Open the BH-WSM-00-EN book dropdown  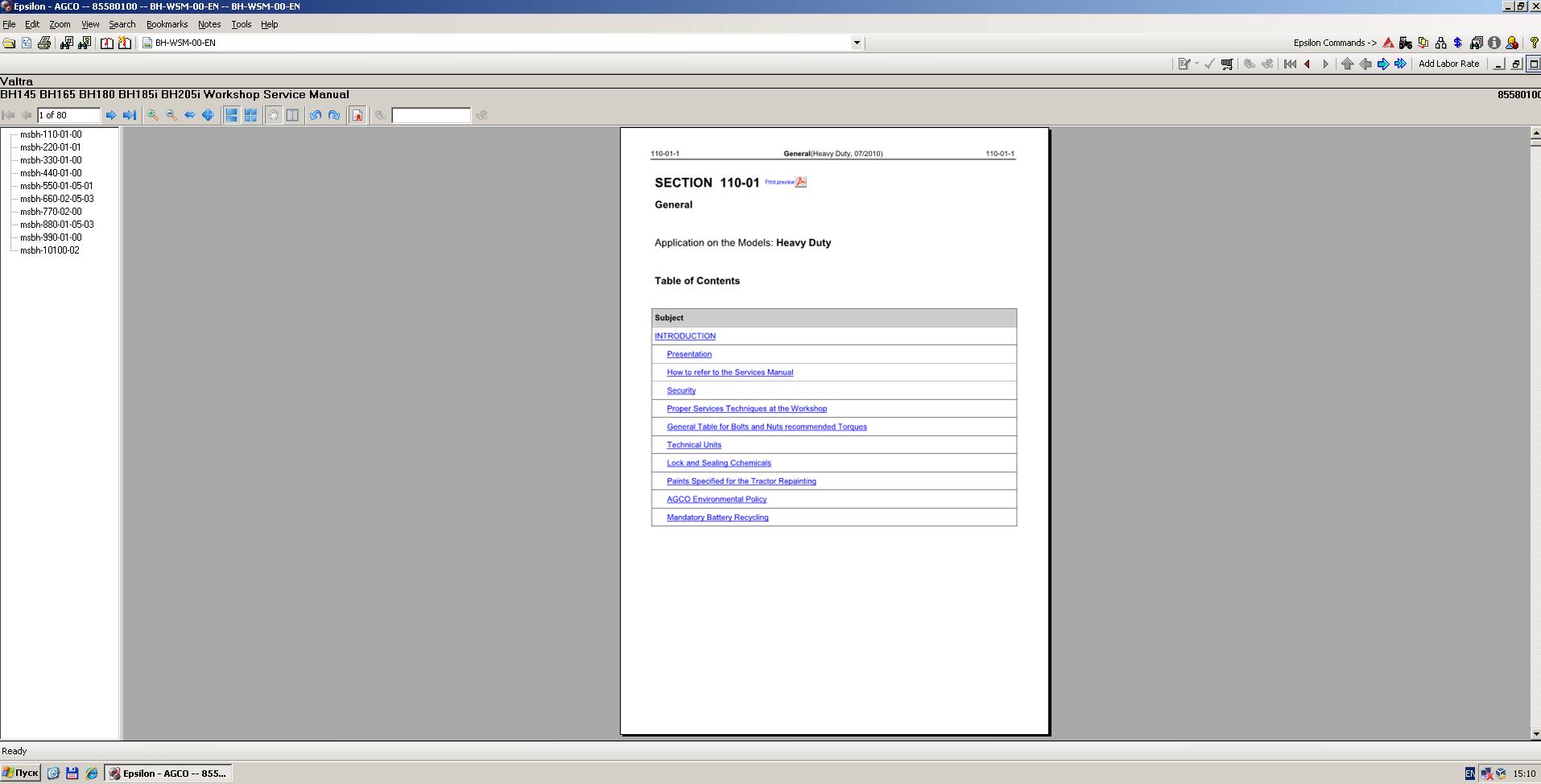(x=857, y=43)
